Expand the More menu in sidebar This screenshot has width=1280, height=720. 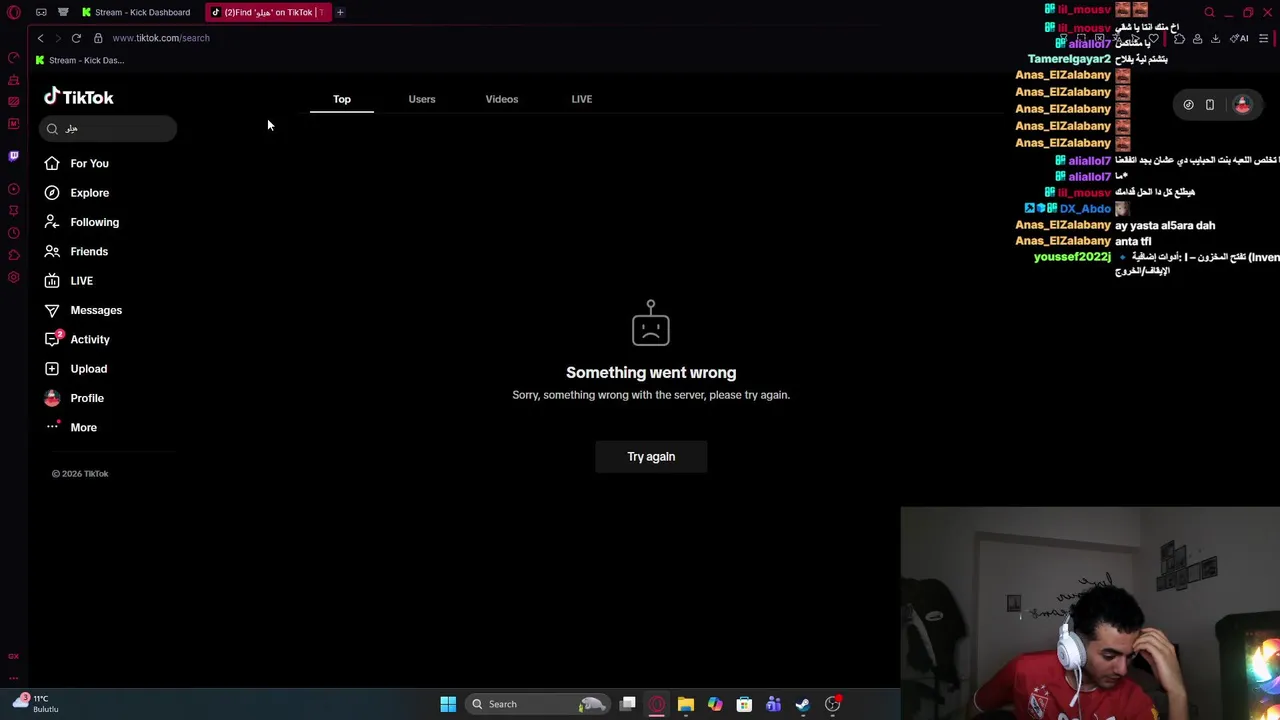pos(70,427)
